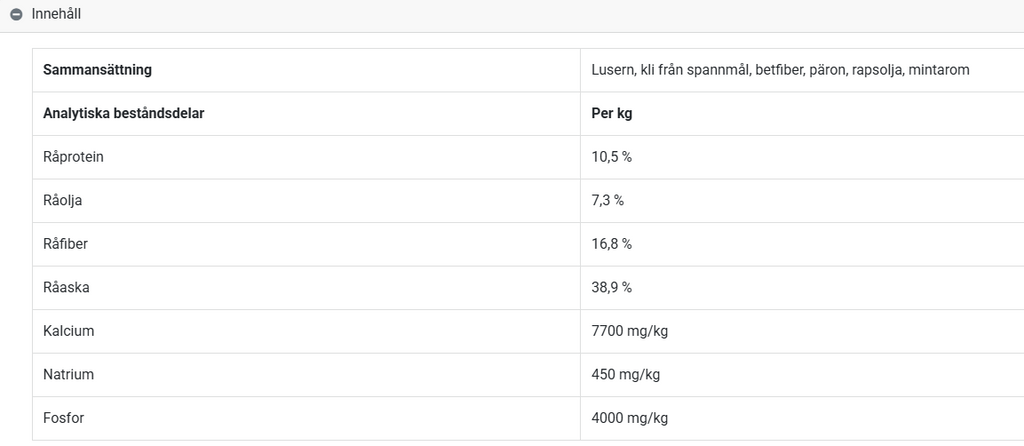The height and width of the screenshot is (446, 1024).
Task: Click the 7700 mg/kg value
Action: pos(630,331)
